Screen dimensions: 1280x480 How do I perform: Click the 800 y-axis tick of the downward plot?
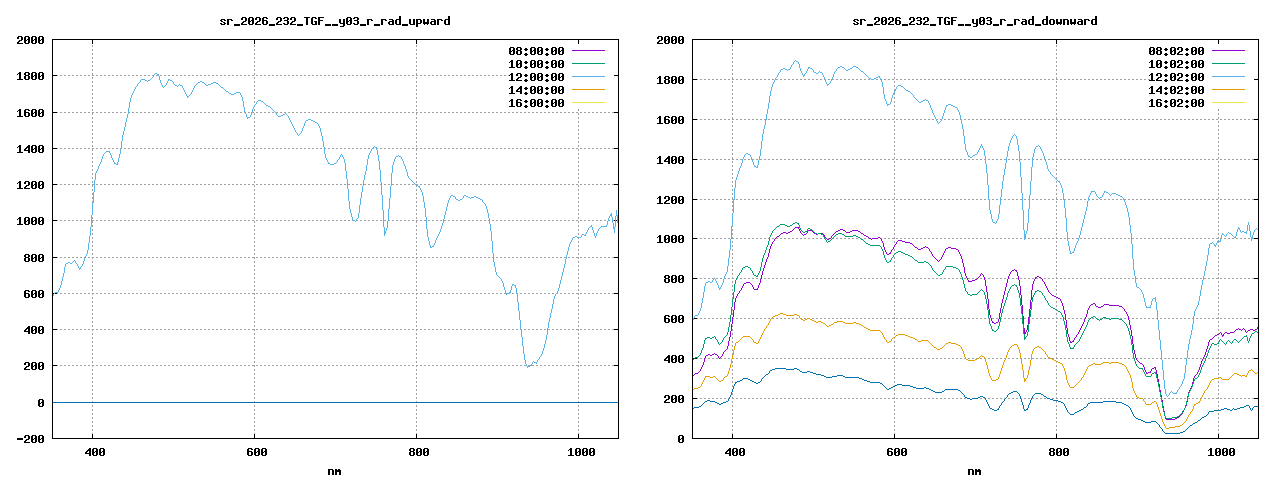pos(674,279)
